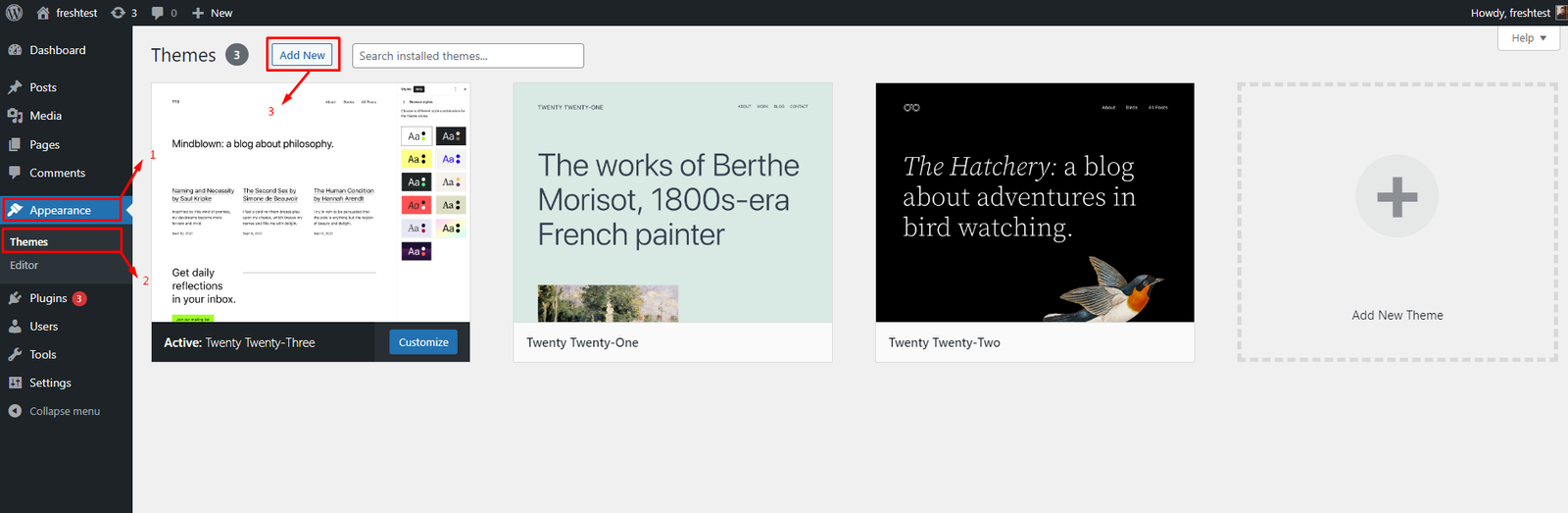The image size is (1568, 513).
Task: Open the WordPress logo menu
Action: 14,13
